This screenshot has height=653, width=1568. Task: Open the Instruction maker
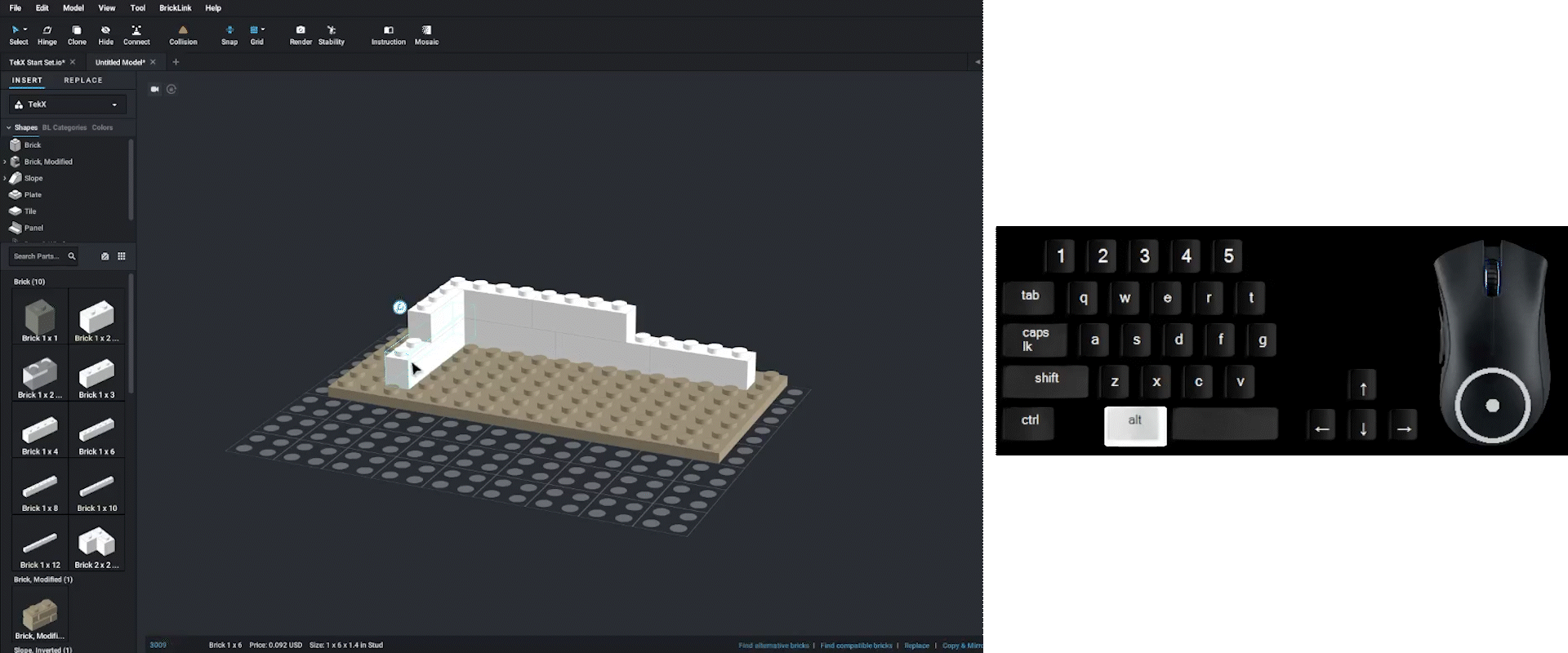(x=388, y=35)
